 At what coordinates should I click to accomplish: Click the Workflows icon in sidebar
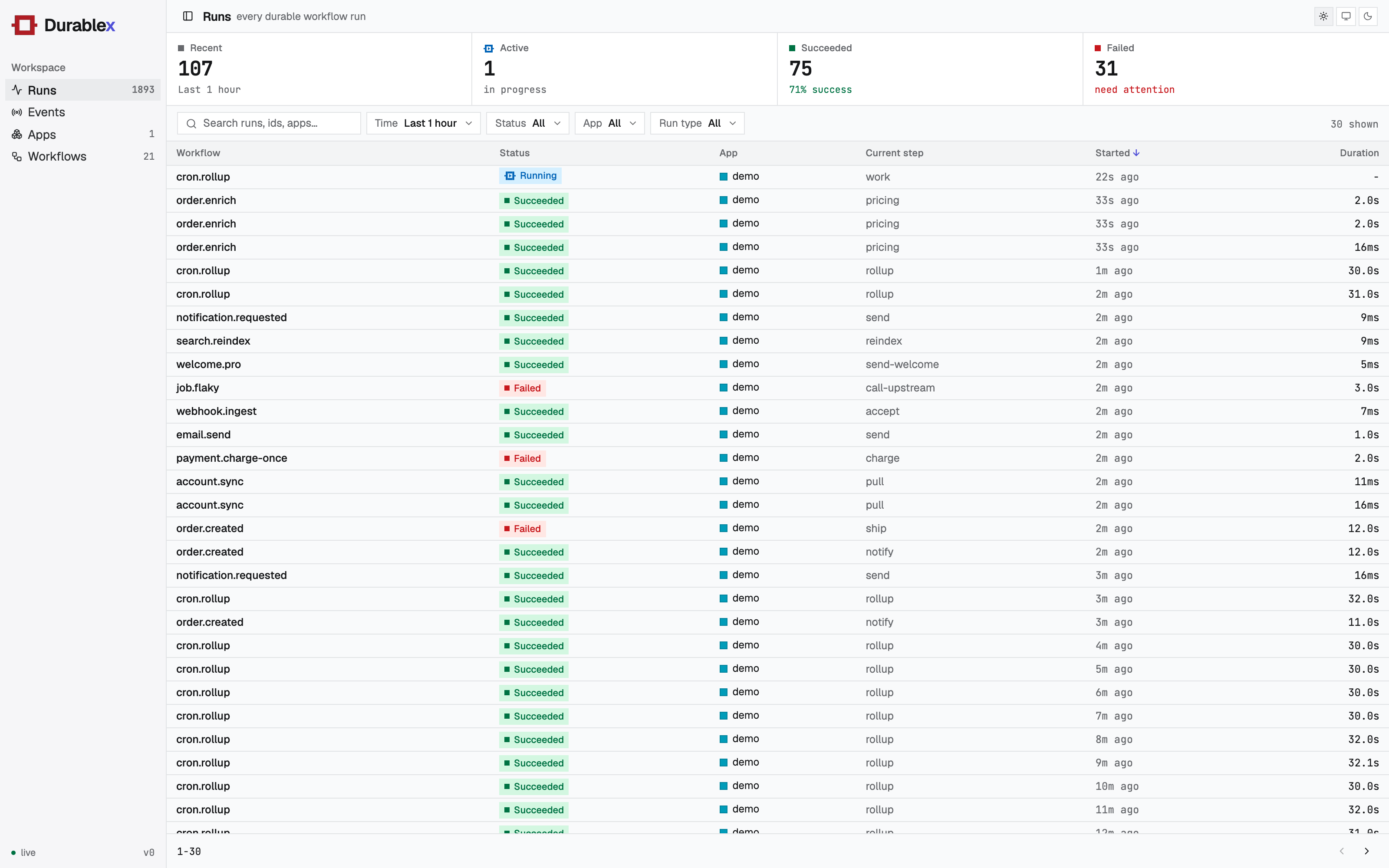[x=17, y=156]
